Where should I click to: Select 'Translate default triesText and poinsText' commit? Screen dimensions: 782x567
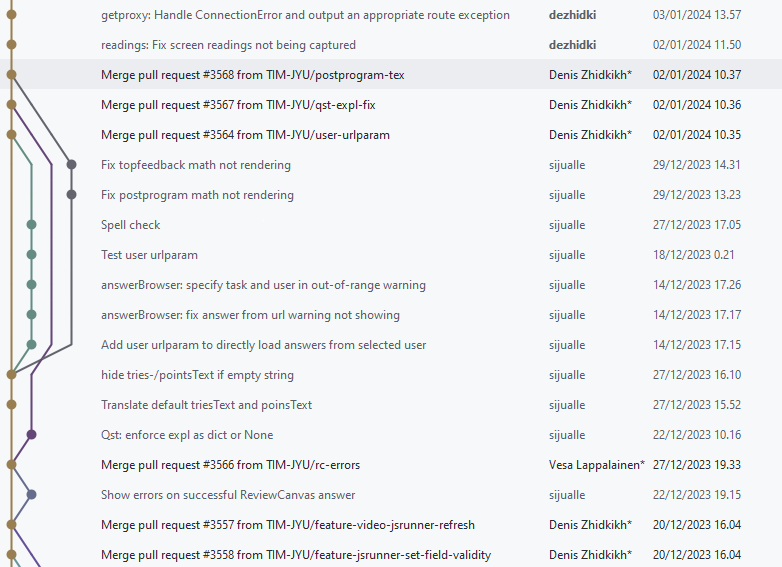click(206, 405)
